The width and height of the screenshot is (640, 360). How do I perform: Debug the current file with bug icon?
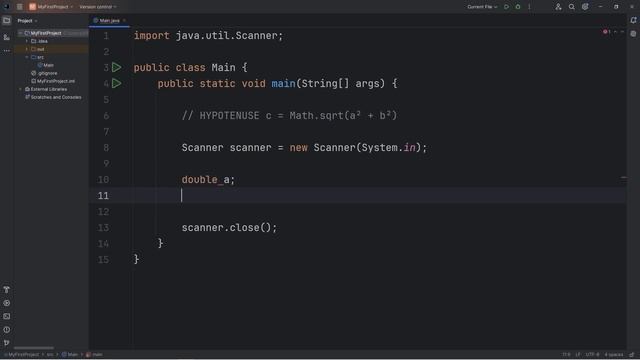518,7
